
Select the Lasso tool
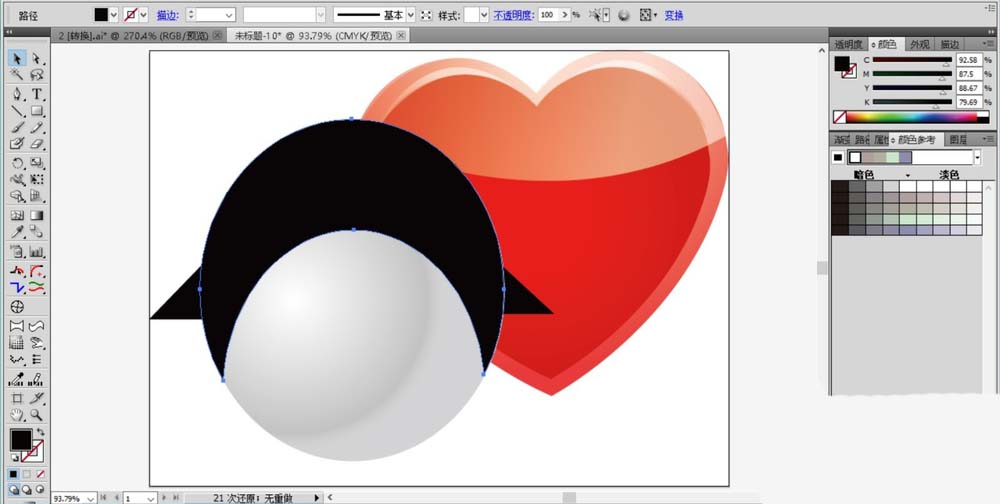coord(37,75)
